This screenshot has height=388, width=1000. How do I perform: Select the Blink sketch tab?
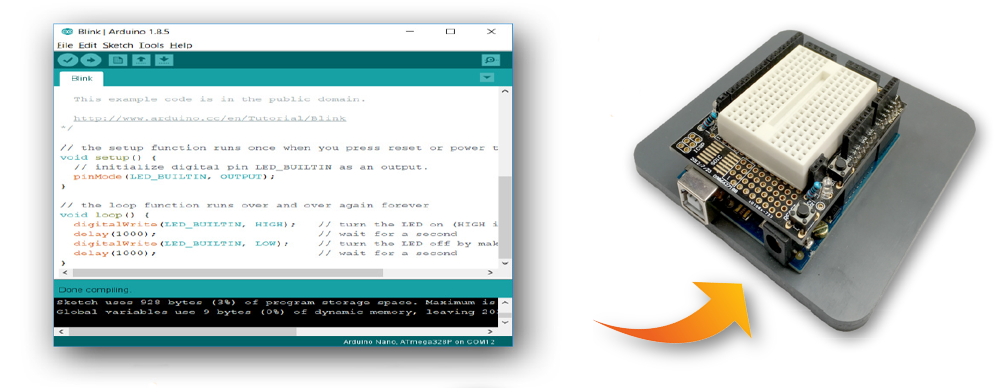point(82,79)
